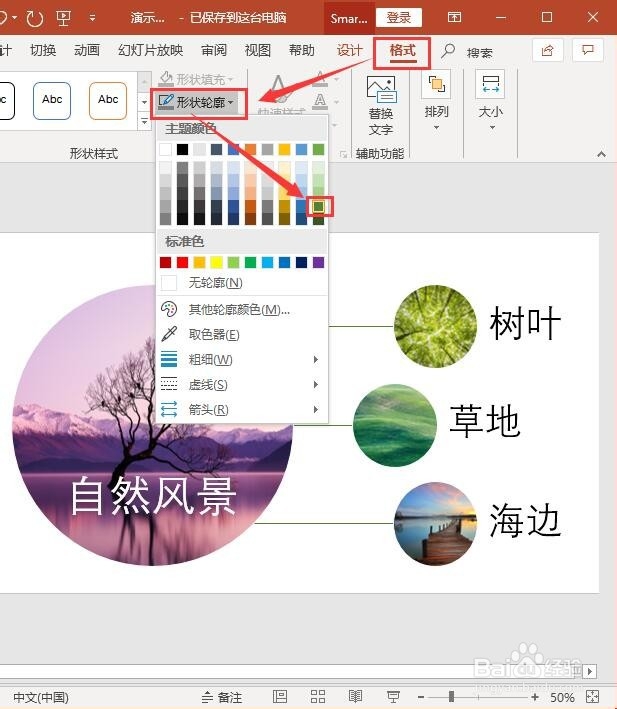Click the redo arrow icon

(x=35, y=18)
